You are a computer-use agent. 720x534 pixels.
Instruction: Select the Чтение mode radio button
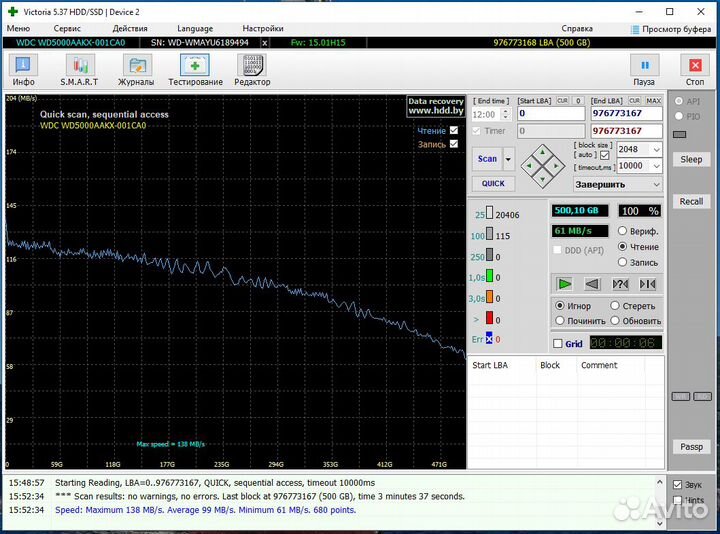click(x=622, y=247)
